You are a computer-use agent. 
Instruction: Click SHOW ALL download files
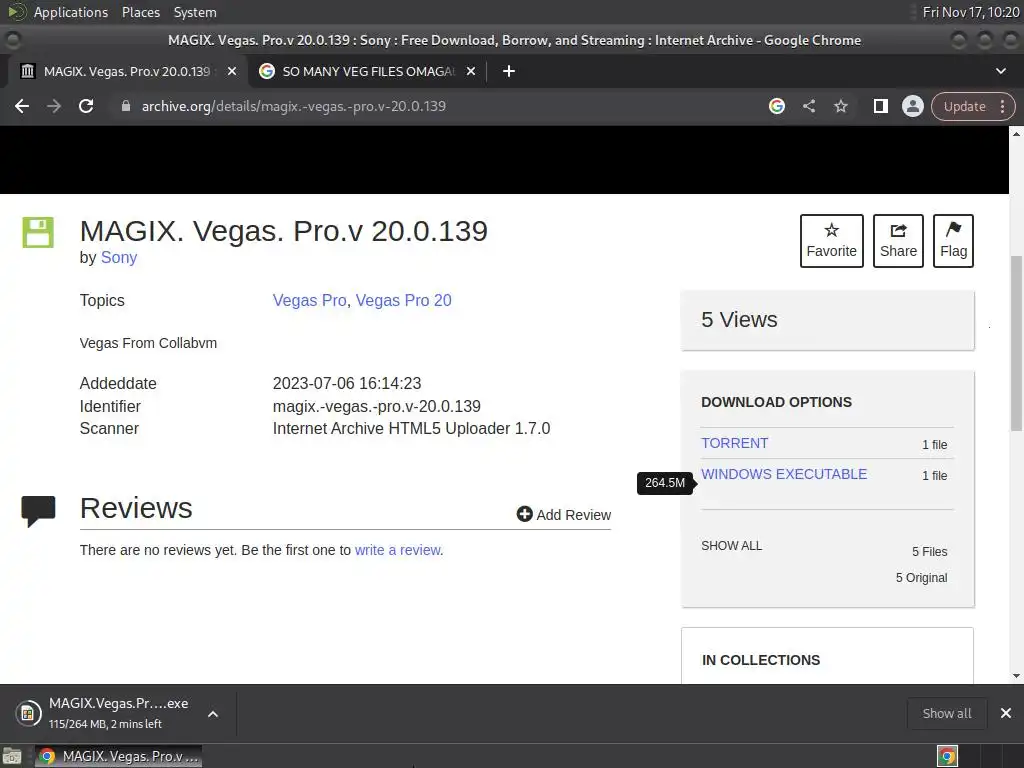[731, 545]
